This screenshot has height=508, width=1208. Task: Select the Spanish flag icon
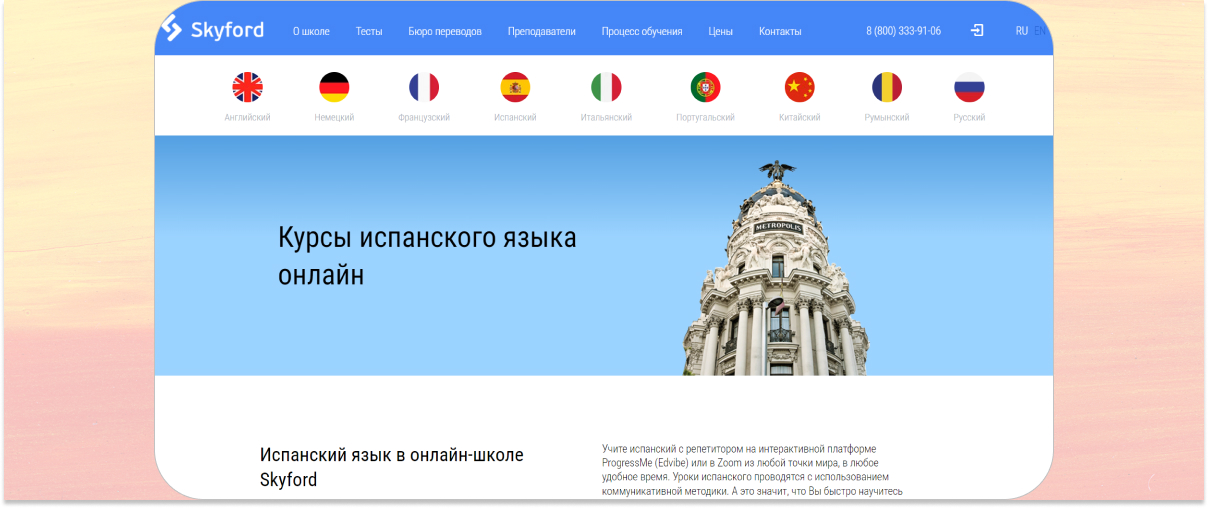(x=515, y=88)
